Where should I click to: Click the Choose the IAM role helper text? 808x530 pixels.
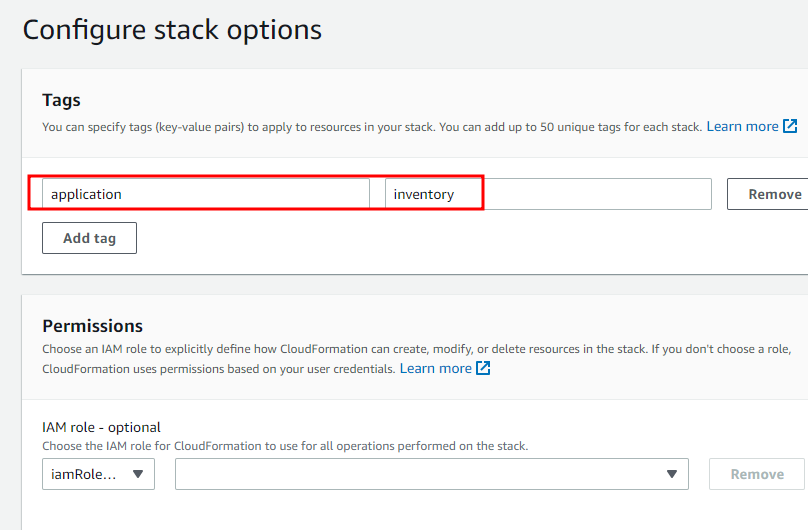[284, 446]
